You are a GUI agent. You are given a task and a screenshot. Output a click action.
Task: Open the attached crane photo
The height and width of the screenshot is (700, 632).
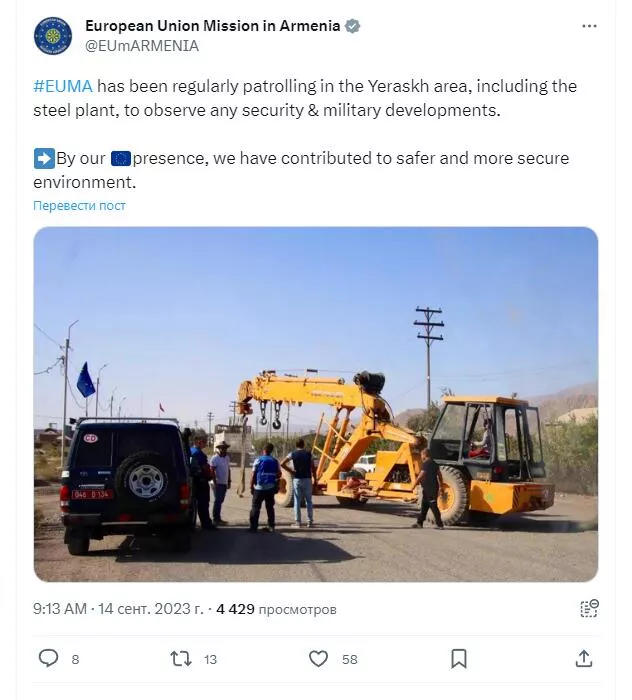coord(316,404)
